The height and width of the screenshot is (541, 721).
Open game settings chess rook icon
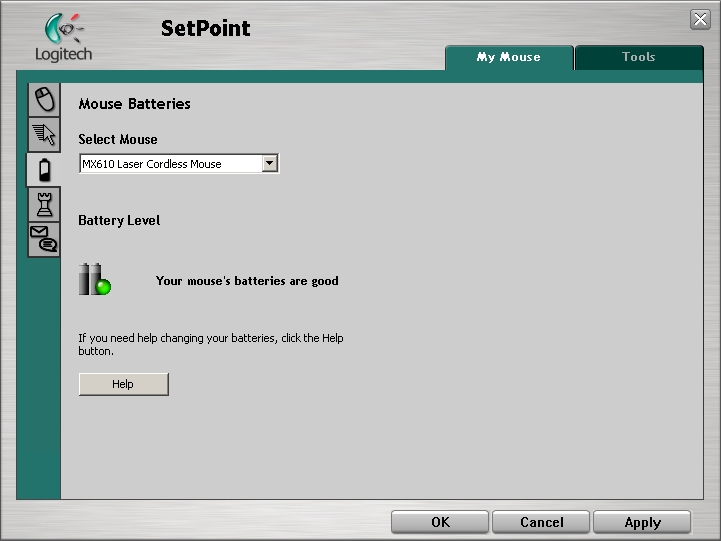tap(43, 204)
